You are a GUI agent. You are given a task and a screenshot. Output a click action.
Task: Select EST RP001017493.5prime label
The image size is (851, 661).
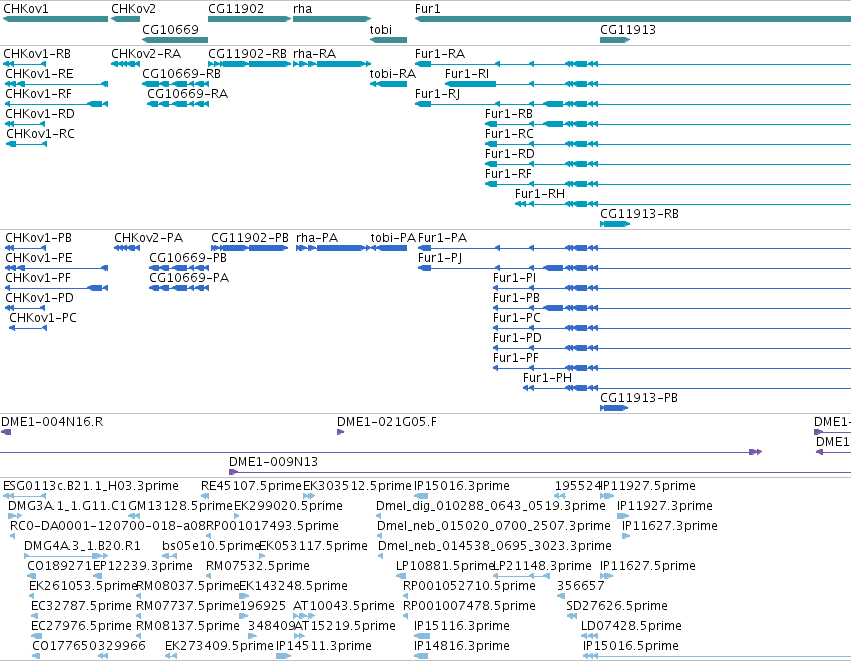coord(272,526)
